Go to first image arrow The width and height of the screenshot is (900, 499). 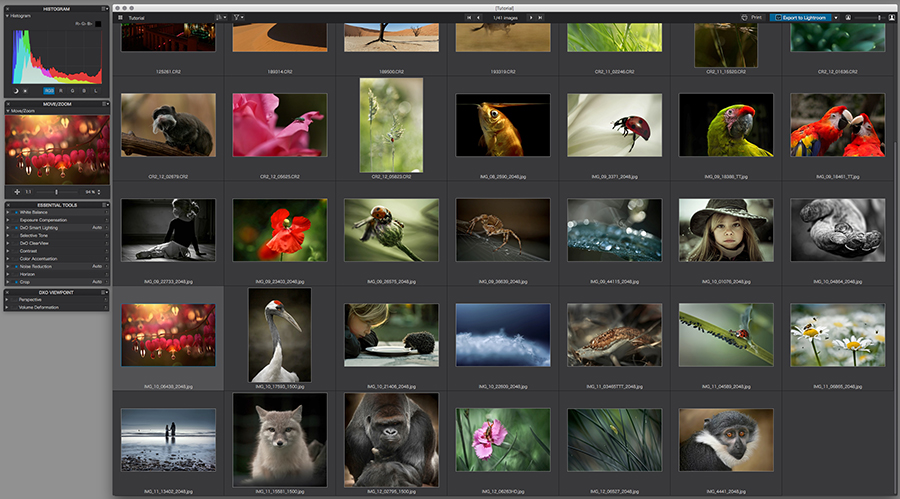coord(470,18)
